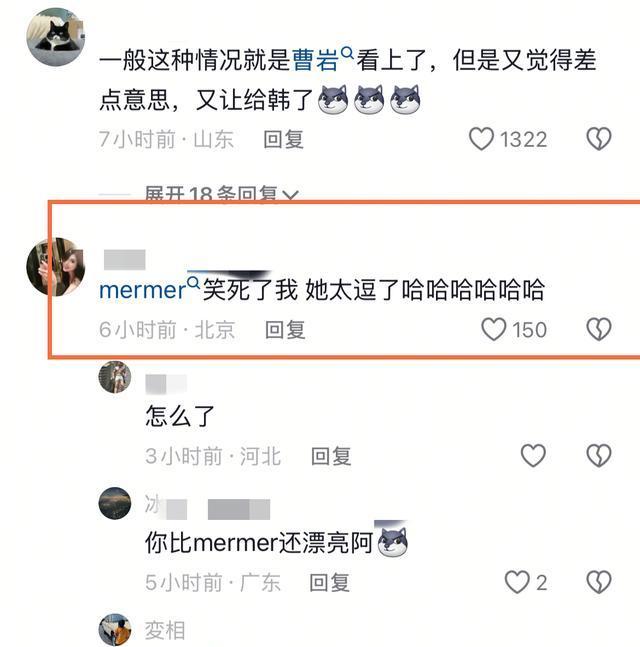The height and width of the screenshot is (647, 640).
Task: Reply to the 河北 comment via 回复
Action: (x=331, y=456)
